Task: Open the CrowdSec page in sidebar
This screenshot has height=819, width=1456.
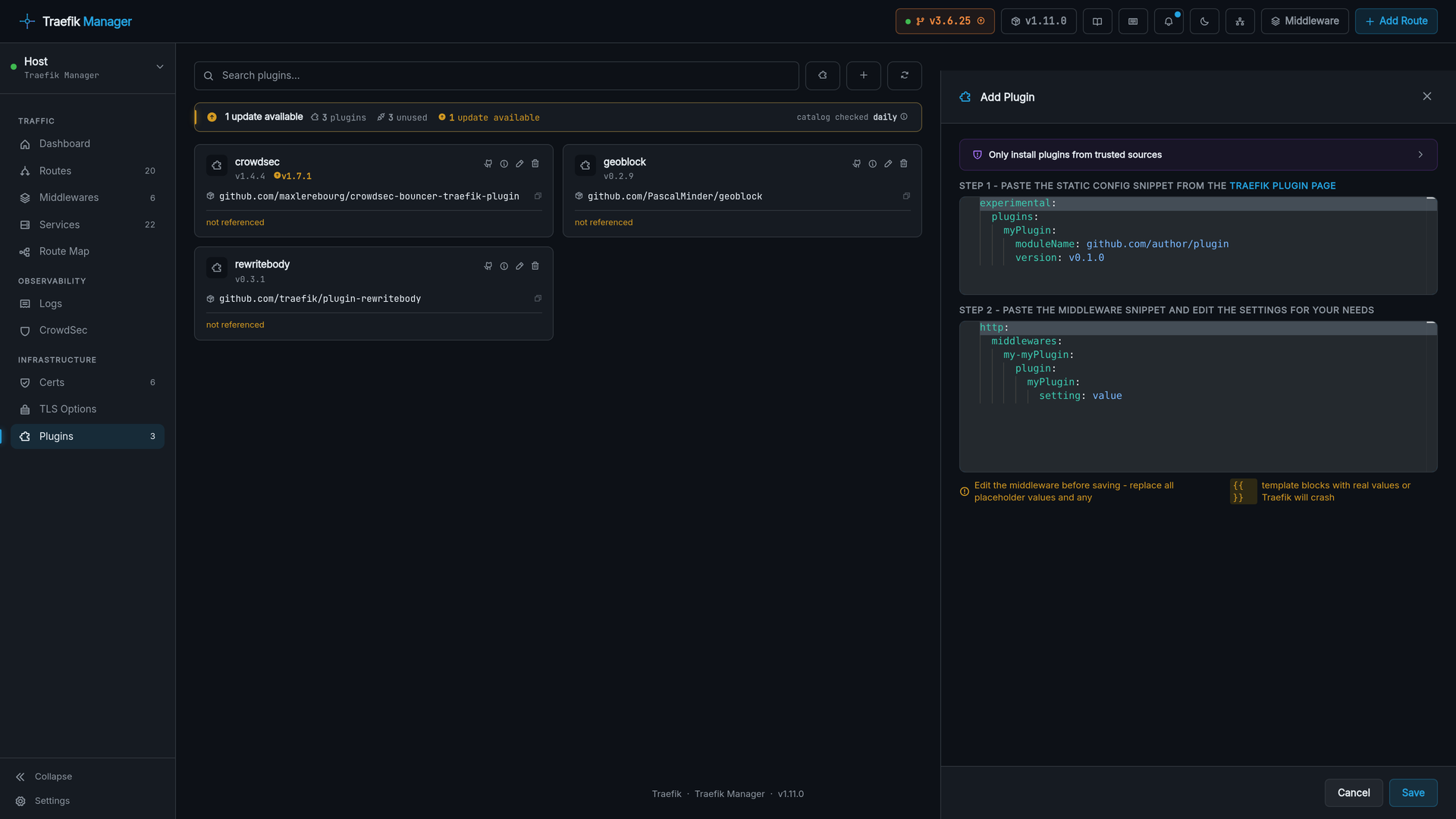Action: click(x=87, y=331)
